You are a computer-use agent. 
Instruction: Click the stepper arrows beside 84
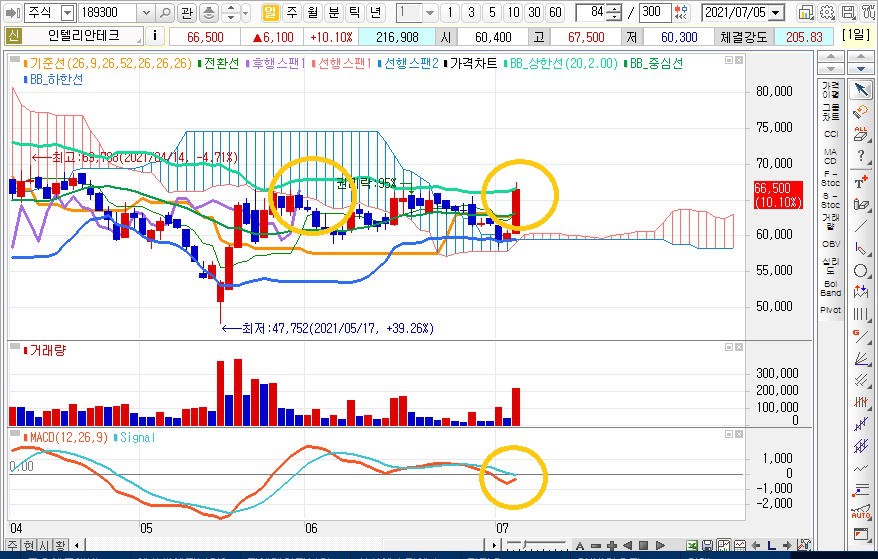(x=614, y=12)
